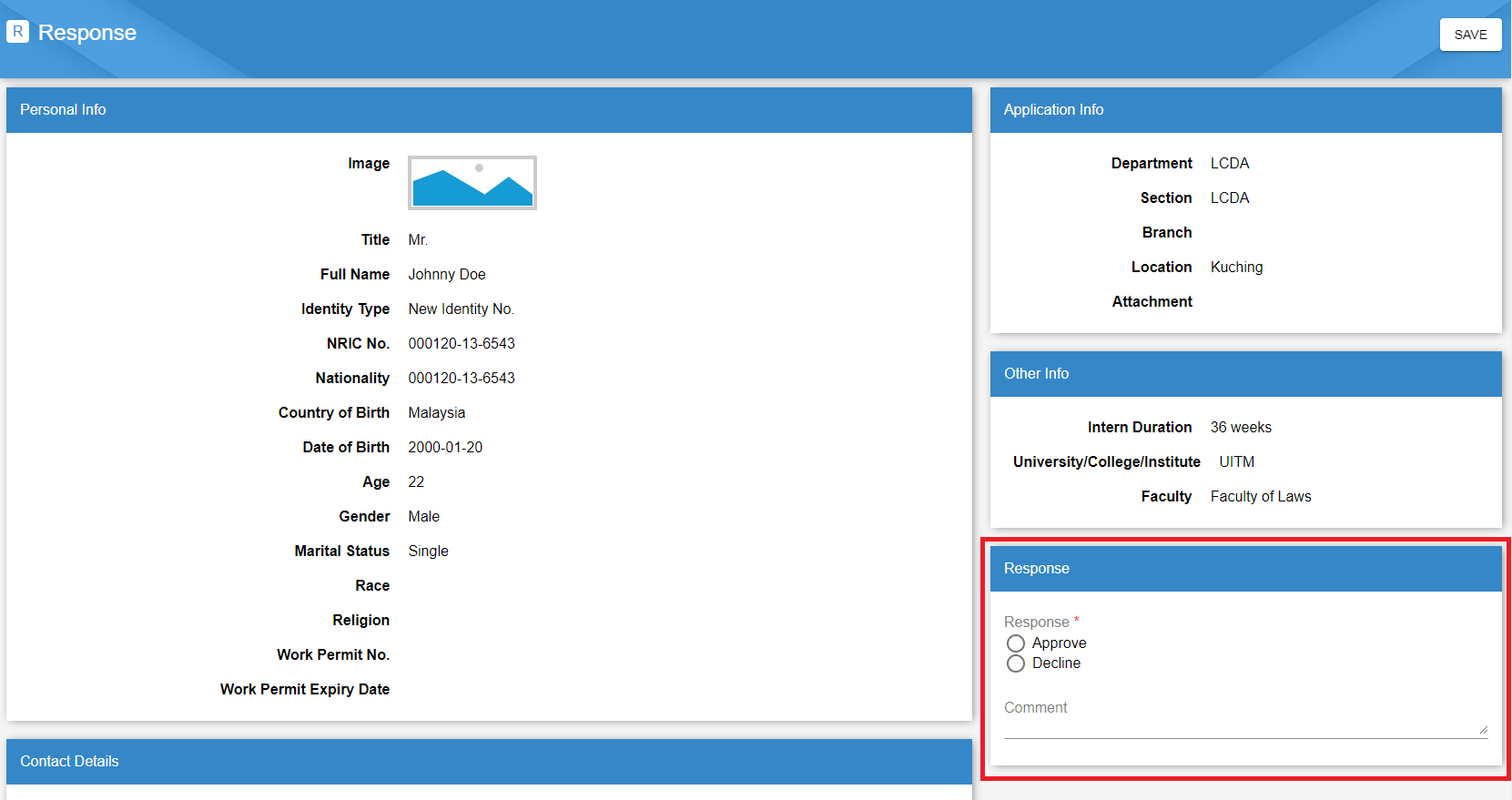
Task: Click the Response page title text
Action: (87, 33)
